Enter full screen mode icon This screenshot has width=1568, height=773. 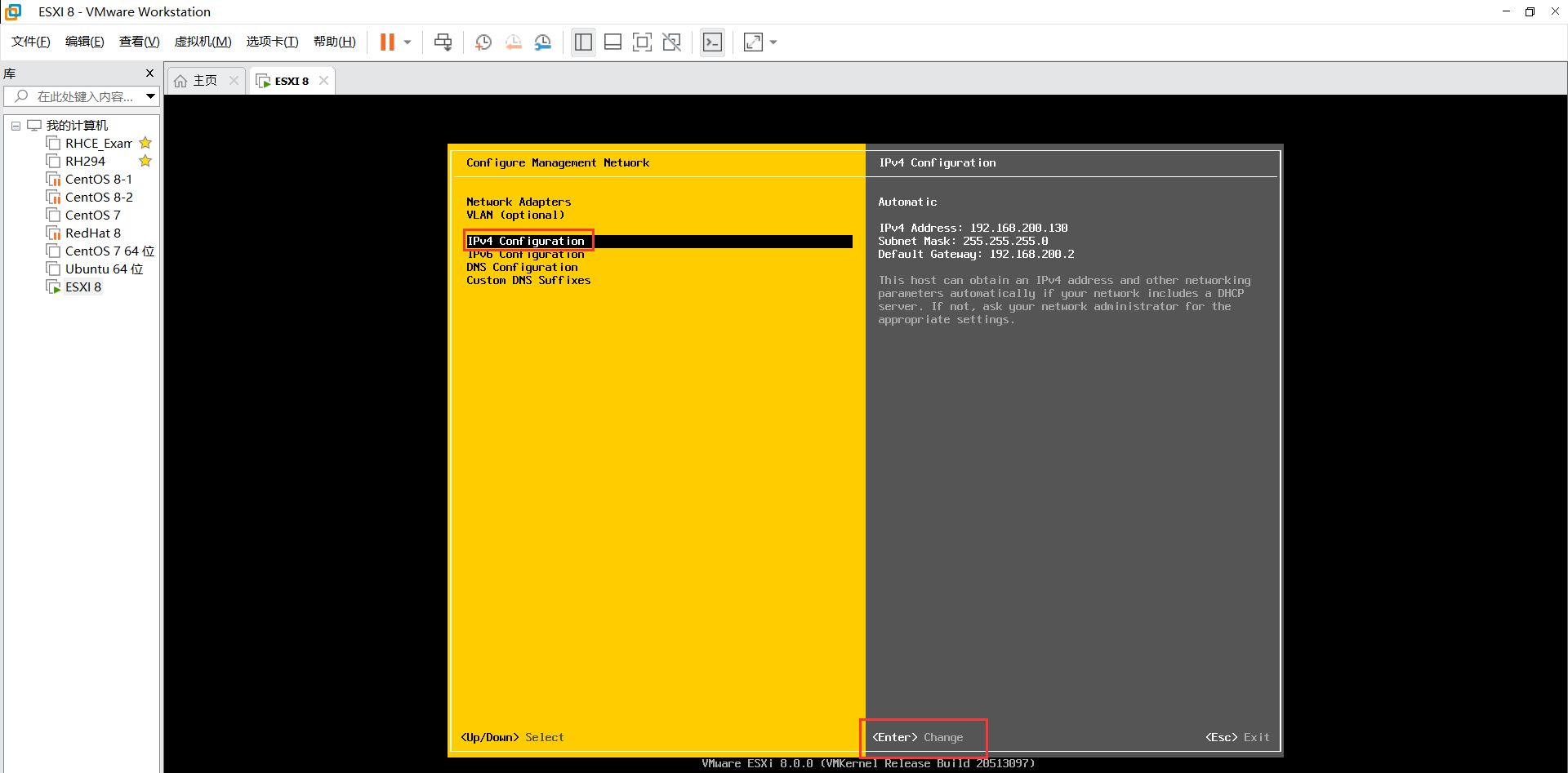click(x=642, y=42)
